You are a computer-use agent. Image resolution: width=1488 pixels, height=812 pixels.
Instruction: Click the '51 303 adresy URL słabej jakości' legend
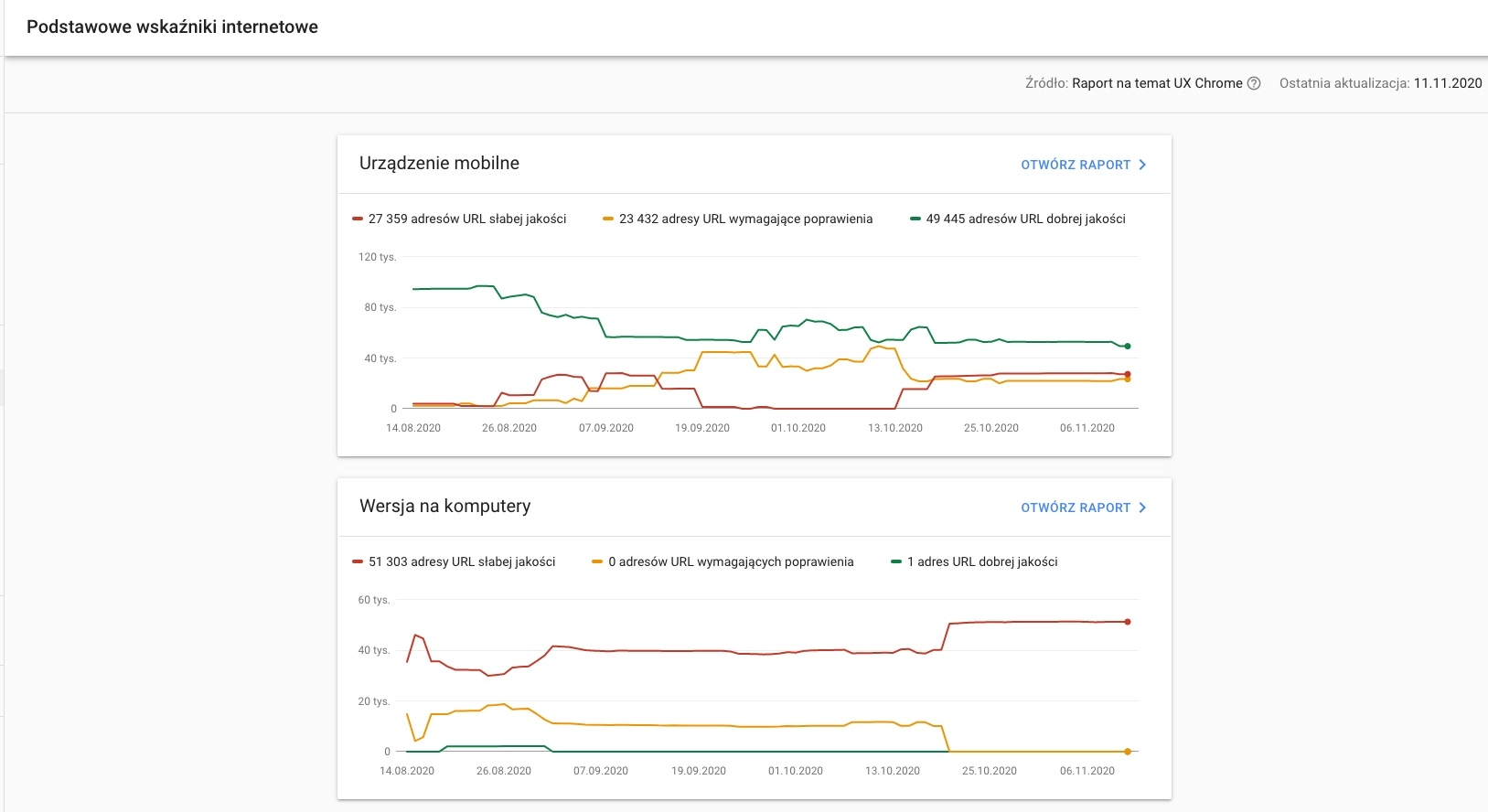[x=462, y=561]
